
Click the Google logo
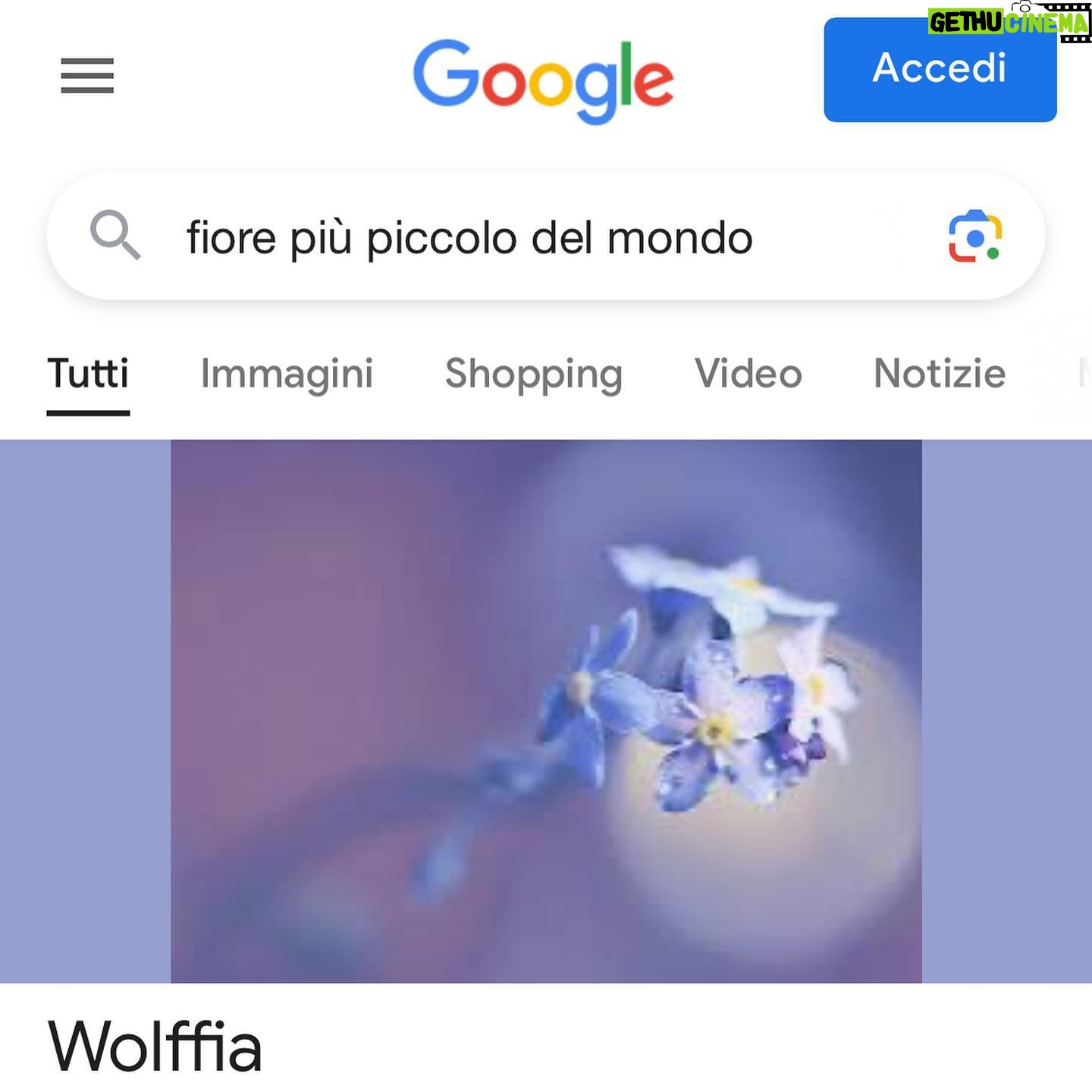click(x=543, y=81)
